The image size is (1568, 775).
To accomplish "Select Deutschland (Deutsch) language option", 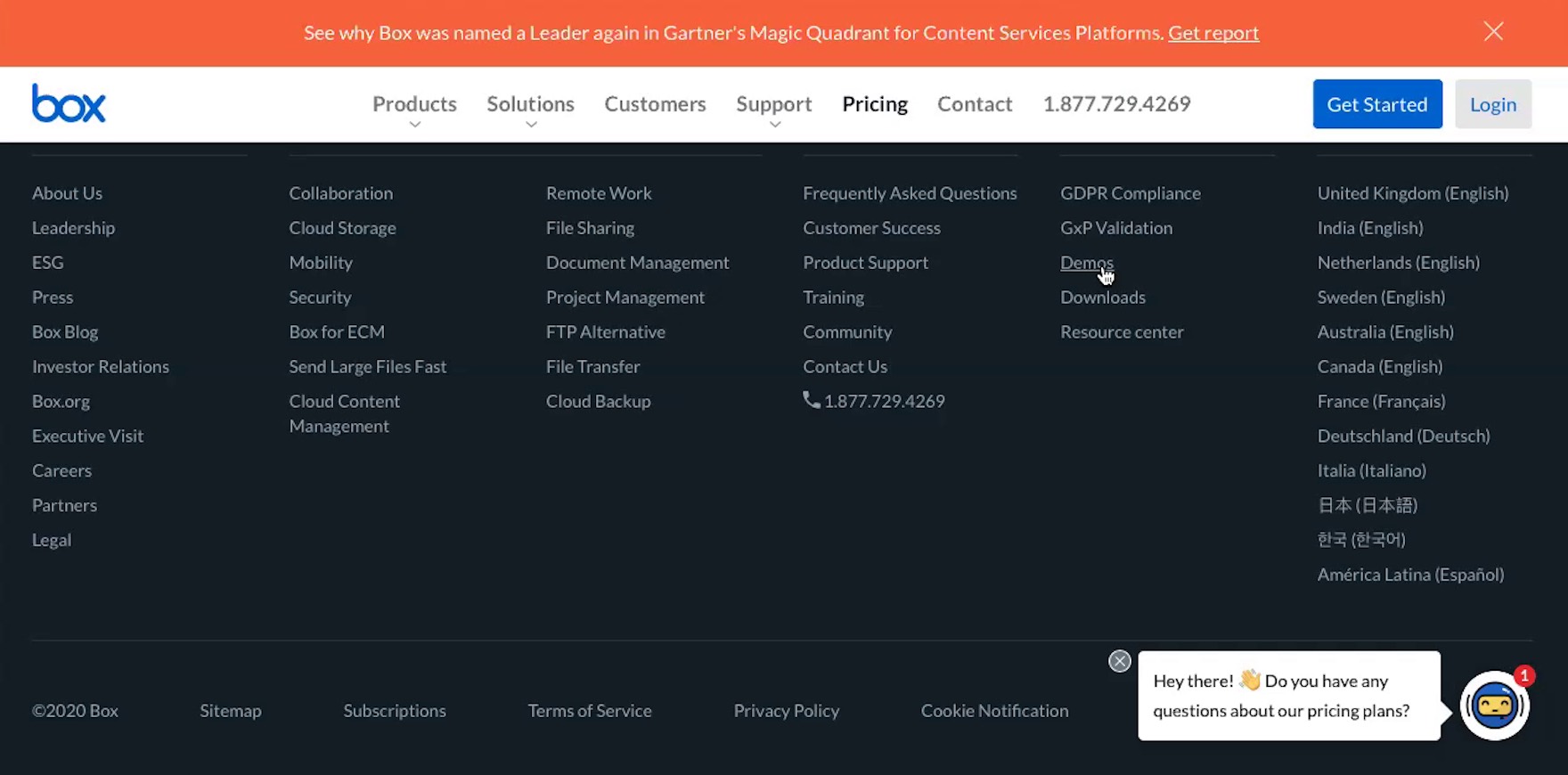I will click(1403, 436).
